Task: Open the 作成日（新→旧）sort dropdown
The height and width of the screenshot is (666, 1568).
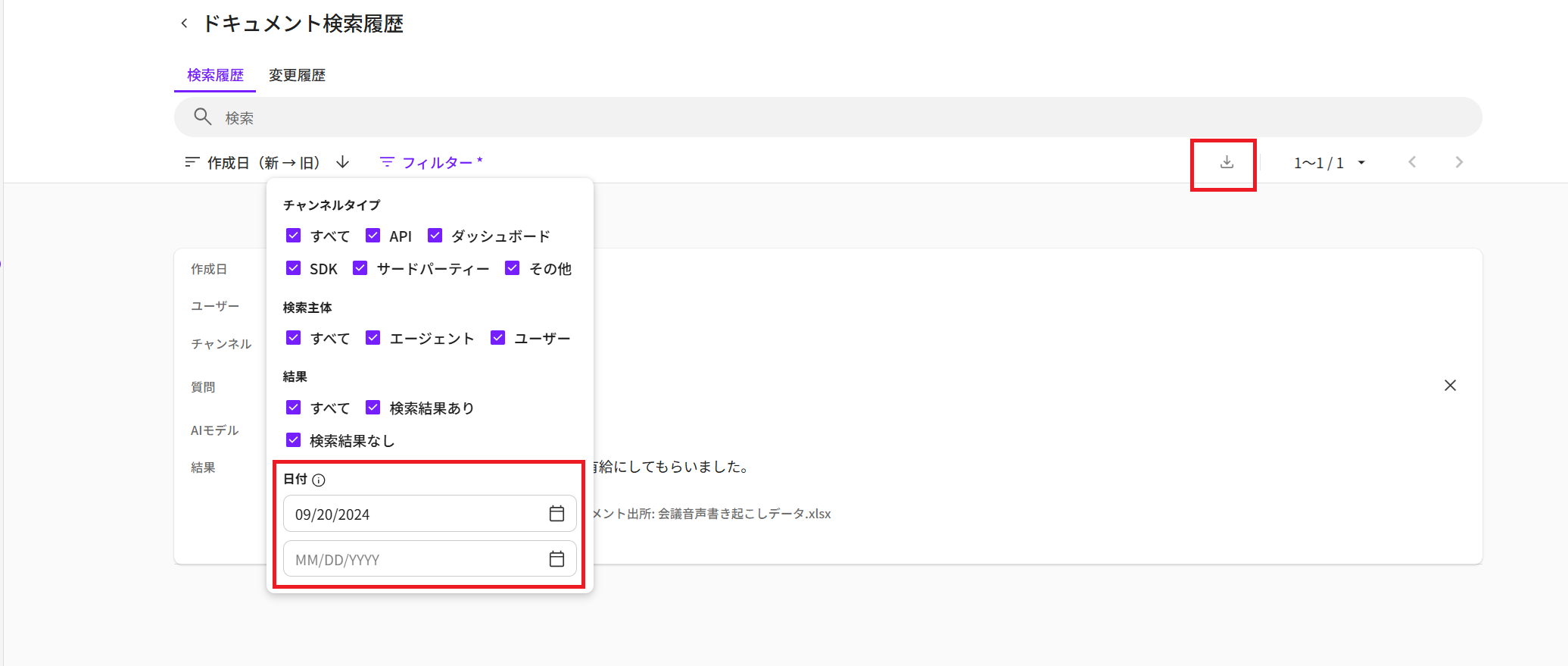Action: pos(254,163)
